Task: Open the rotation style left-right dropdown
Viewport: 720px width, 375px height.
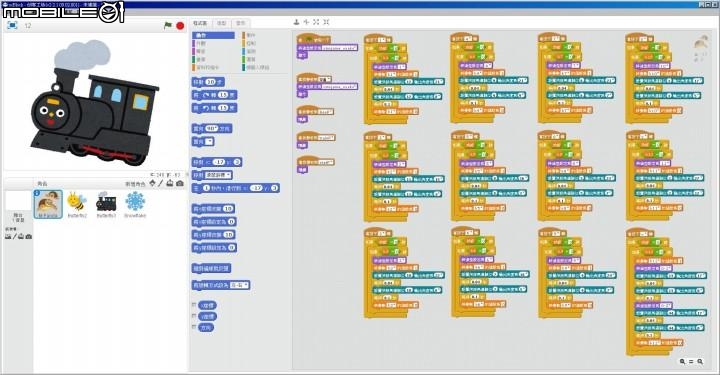Action: pos(240,285)
